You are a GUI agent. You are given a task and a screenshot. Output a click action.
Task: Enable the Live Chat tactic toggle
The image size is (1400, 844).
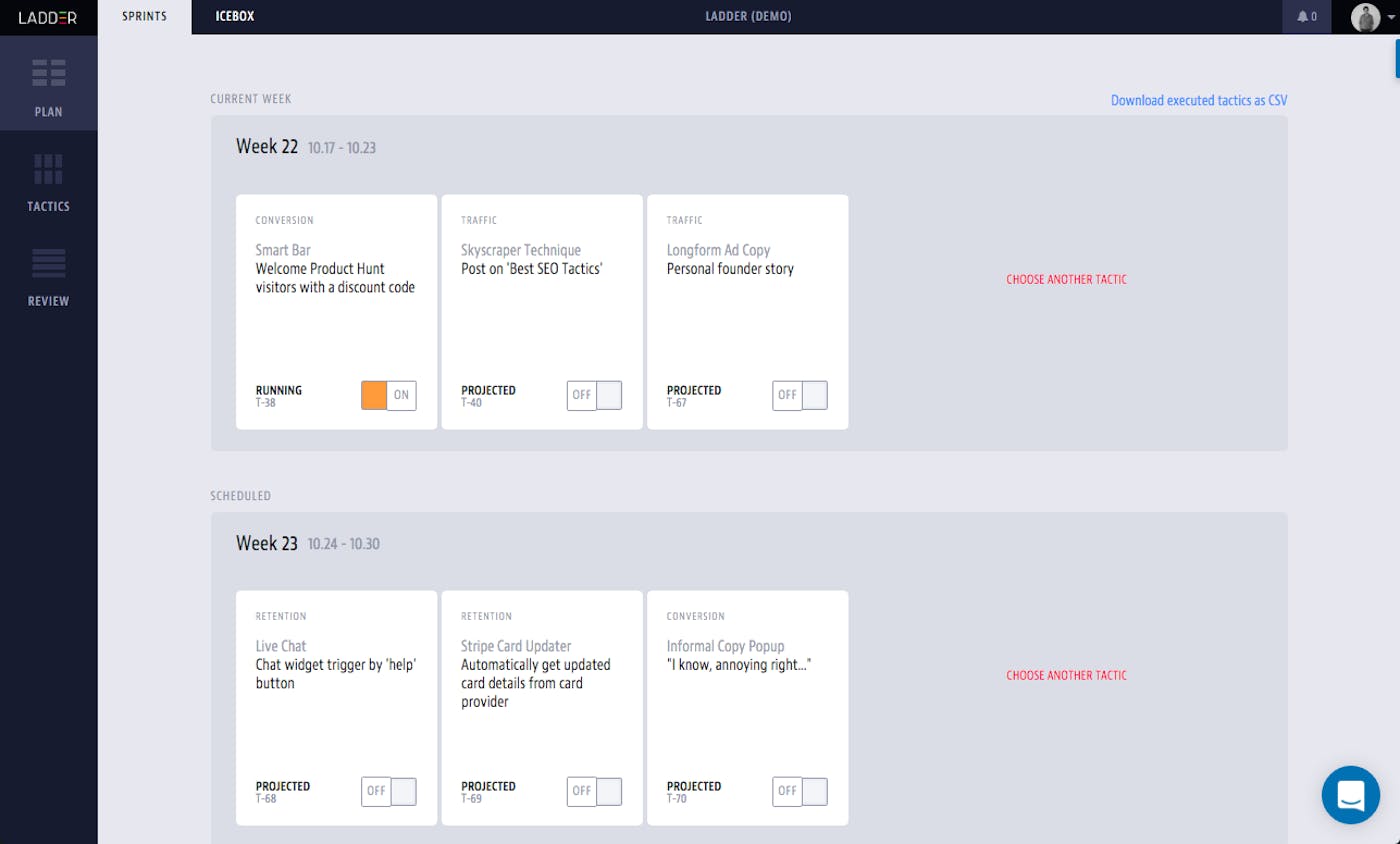(x=388, y=791)
